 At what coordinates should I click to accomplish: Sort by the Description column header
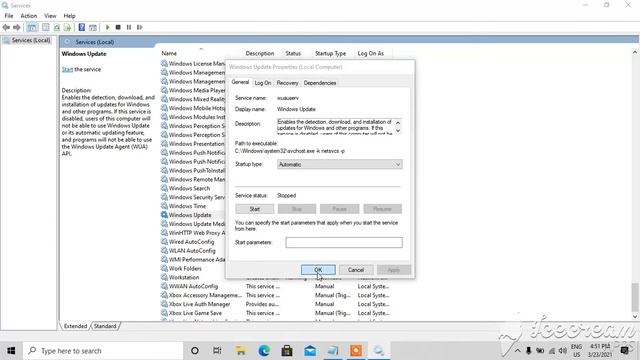[x=260, y=53]
